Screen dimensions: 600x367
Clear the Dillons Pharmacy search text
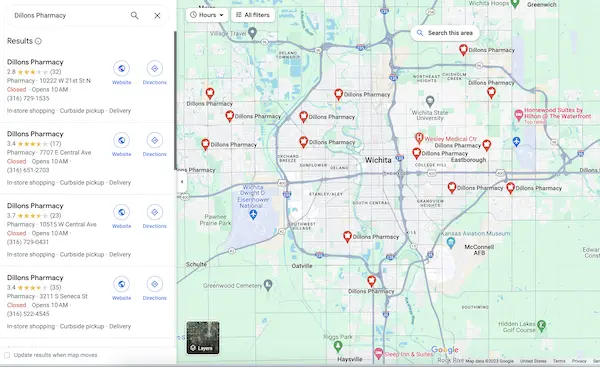[157, 15]
